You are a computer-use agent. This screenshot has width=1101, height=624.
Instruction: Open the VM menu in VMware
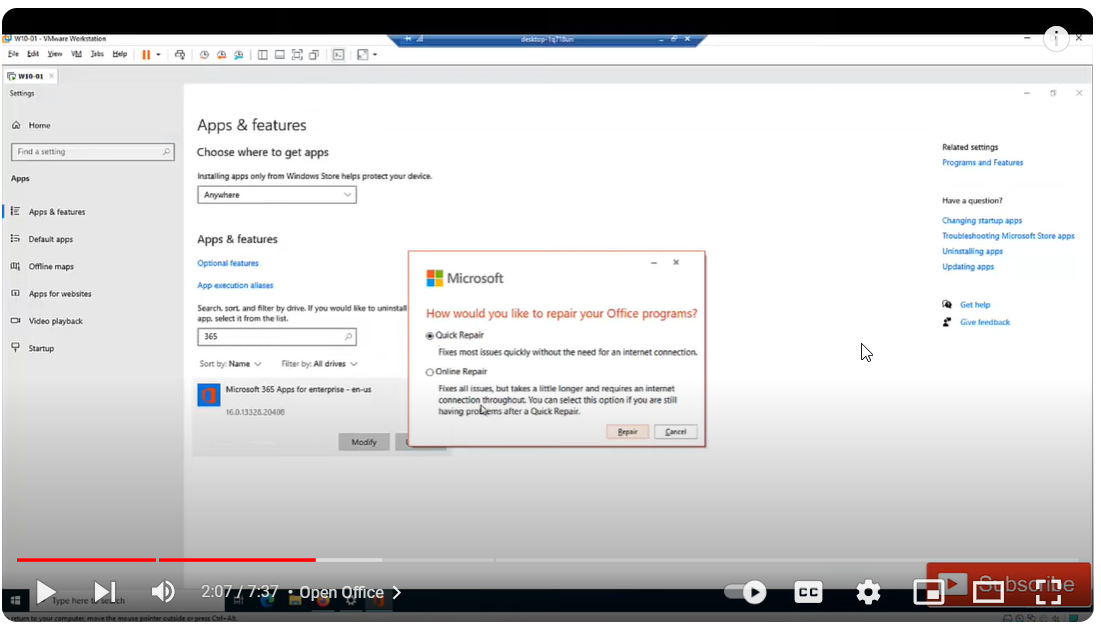[76, 54]
